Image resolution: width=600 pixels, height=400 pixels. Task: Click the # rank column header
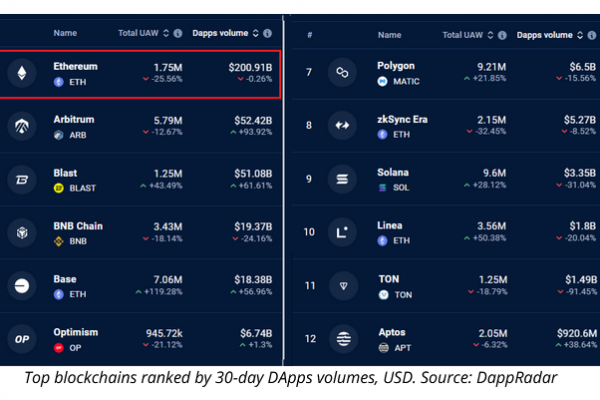(310, 35)
